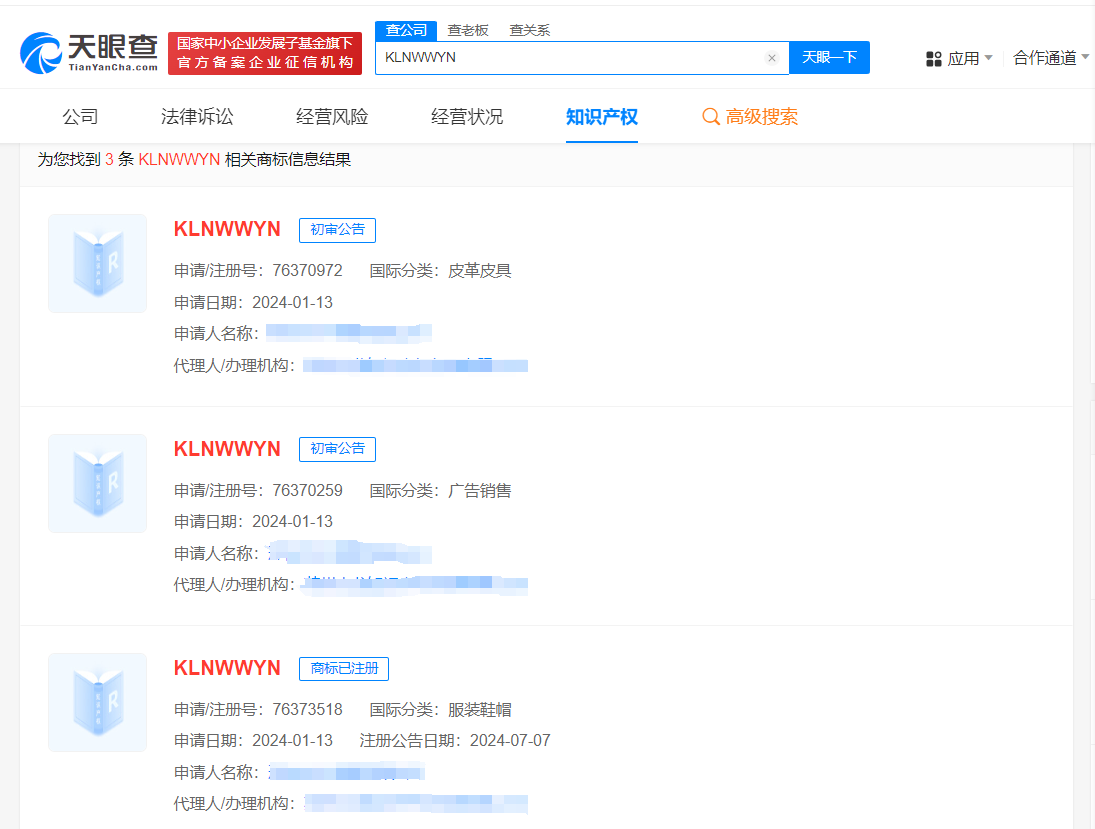Screen dimensions: 1095x829
Task: Select the 公司 tab
Action: click(x=80, y=117)
